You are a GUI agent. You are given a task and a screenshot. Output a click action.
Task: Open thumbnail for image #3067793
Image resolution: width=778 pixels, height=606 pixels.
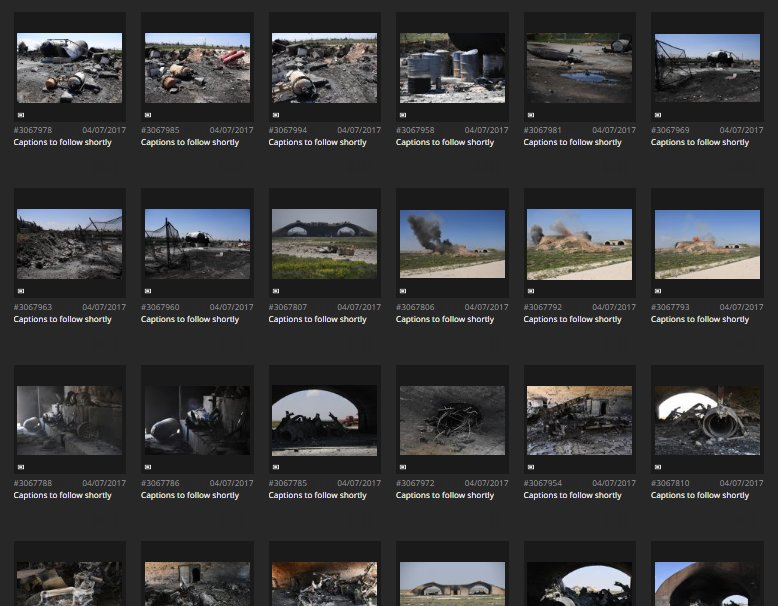point(708,244)
